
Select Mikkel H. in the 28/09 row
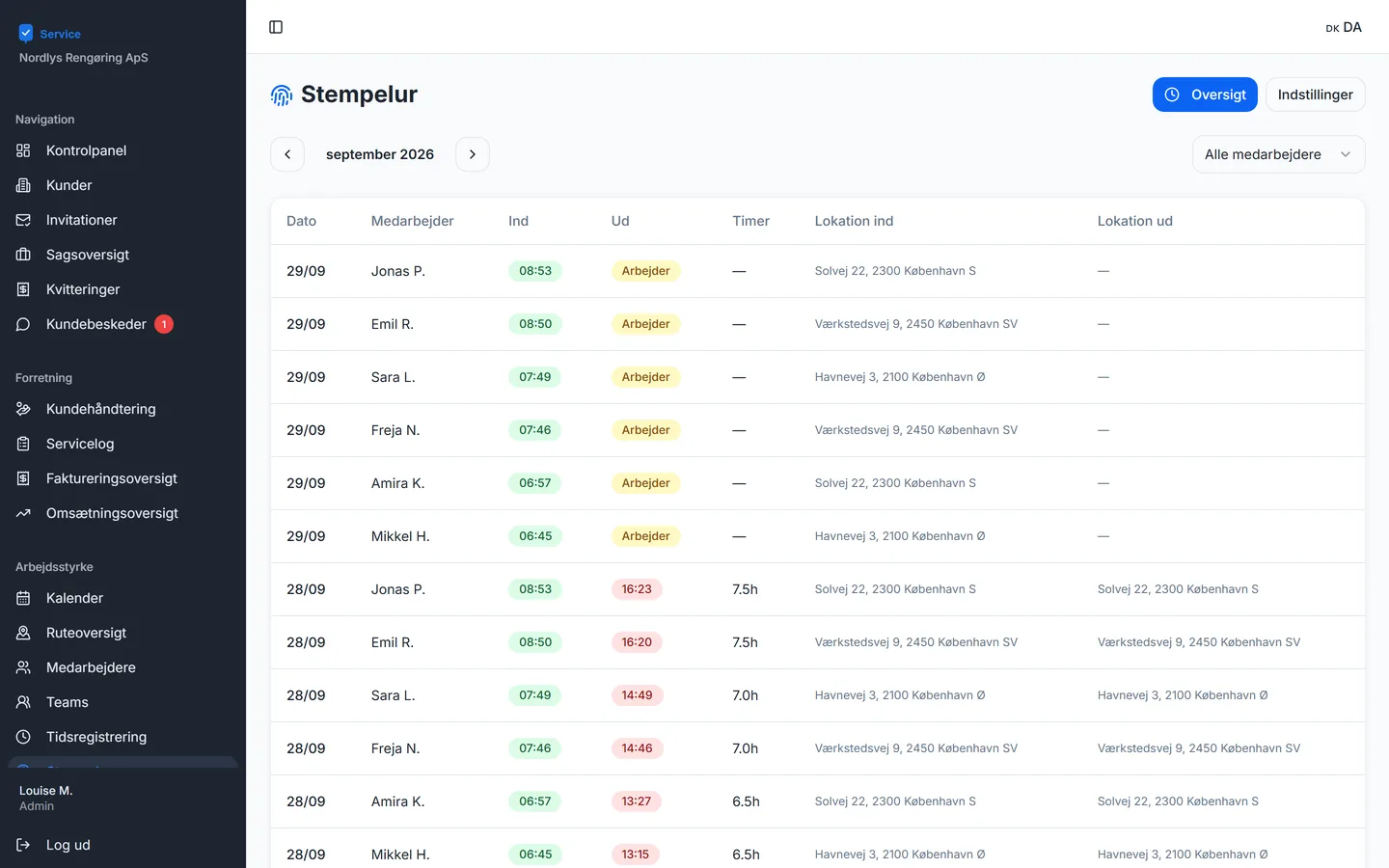coord(400,854)
